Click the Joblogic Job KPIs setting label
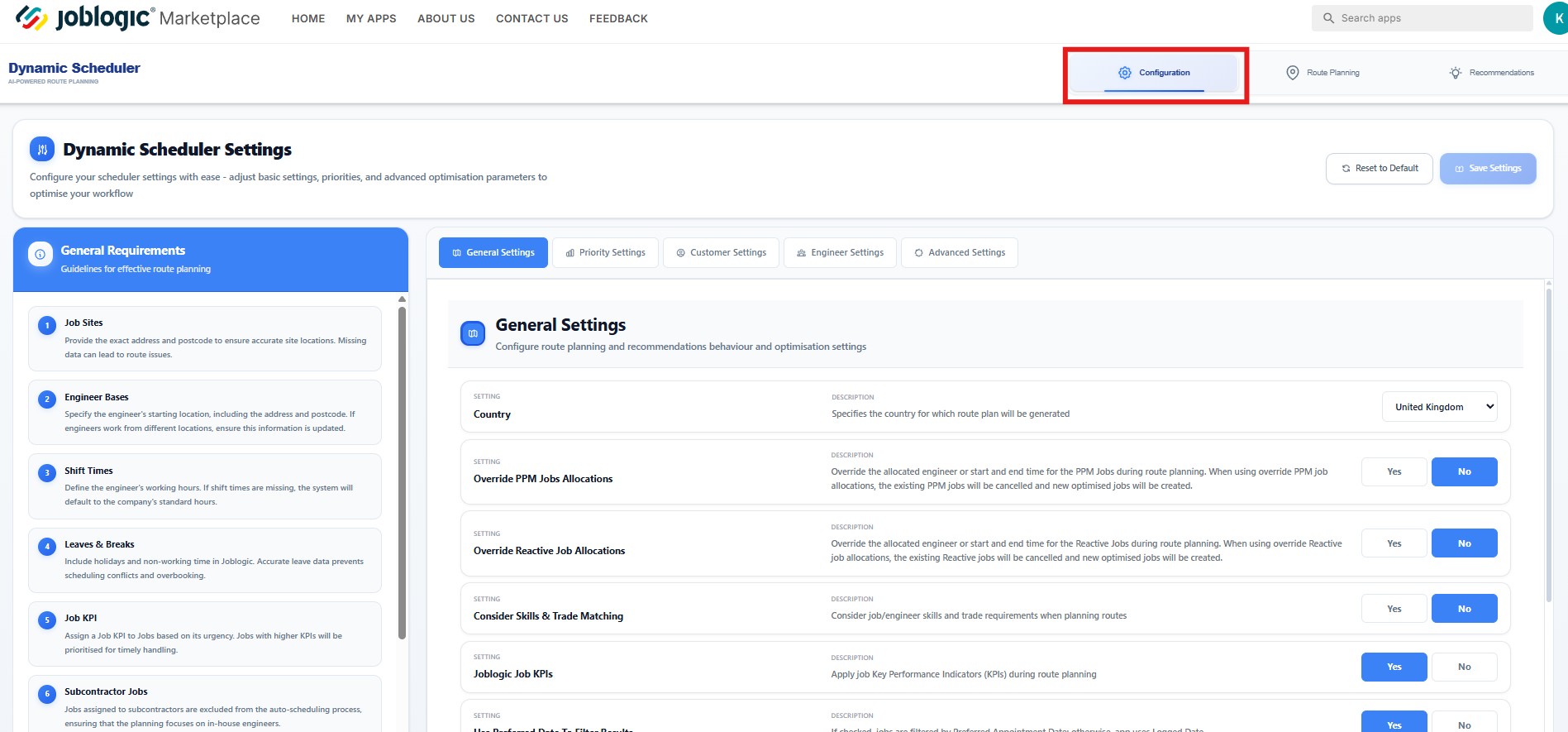Screen dimensions: 1568x732 click(513, 674)
